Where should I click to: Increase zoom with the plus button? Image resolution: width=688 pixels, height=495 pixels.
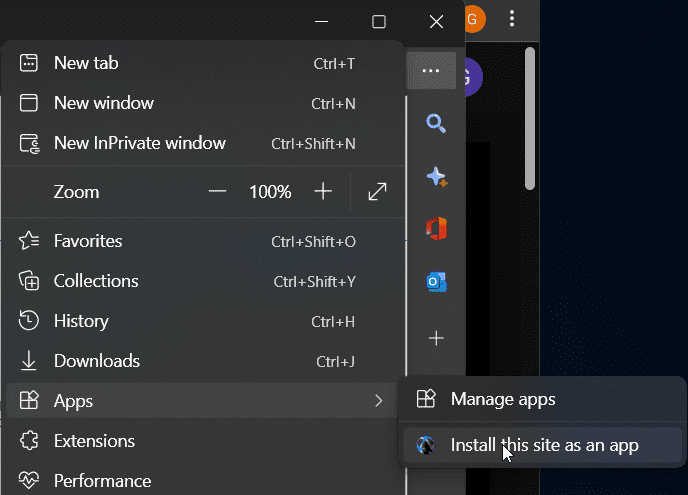pos(323,191)
